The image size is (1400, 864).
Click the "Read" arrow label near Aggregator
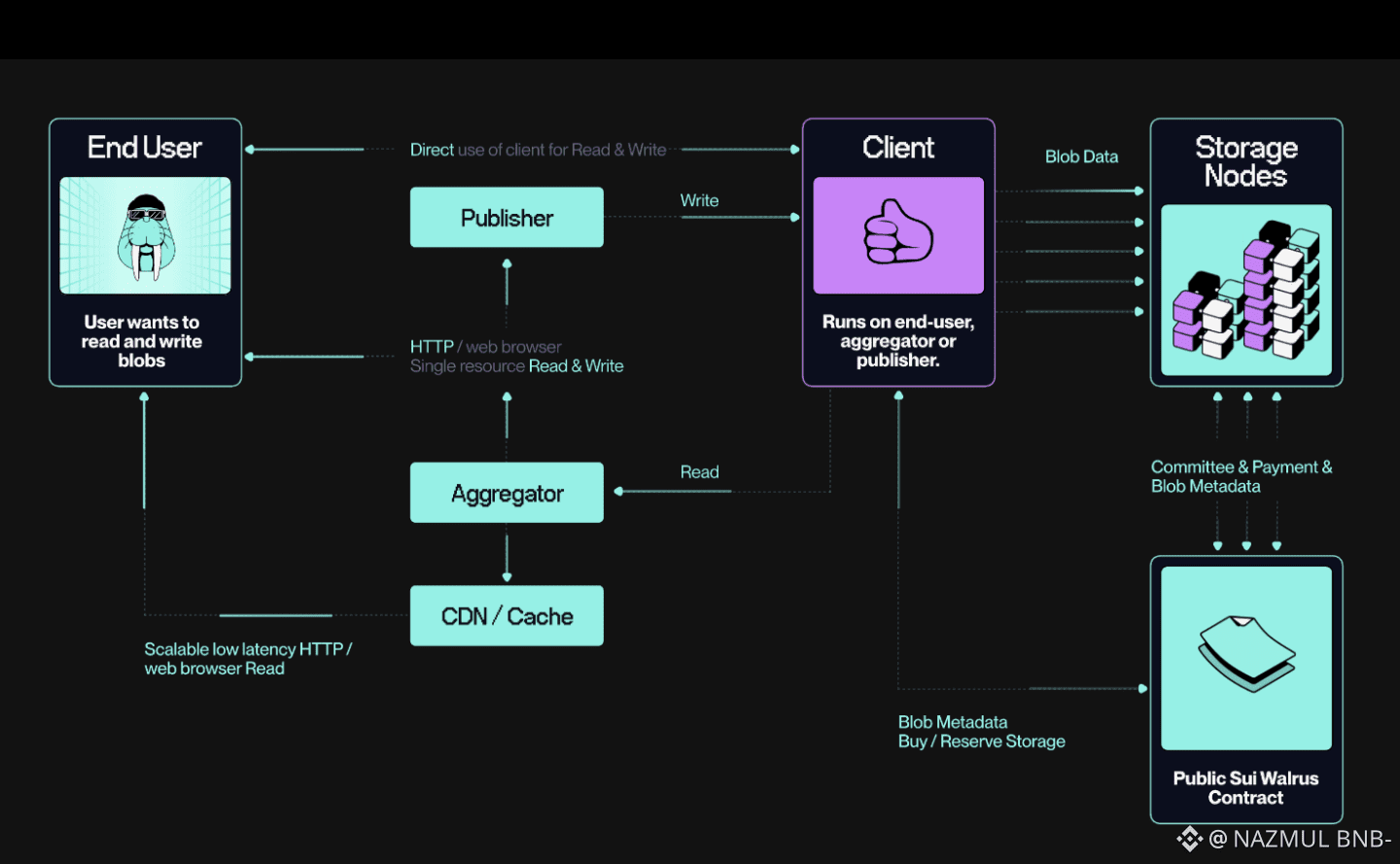[700, 471]
